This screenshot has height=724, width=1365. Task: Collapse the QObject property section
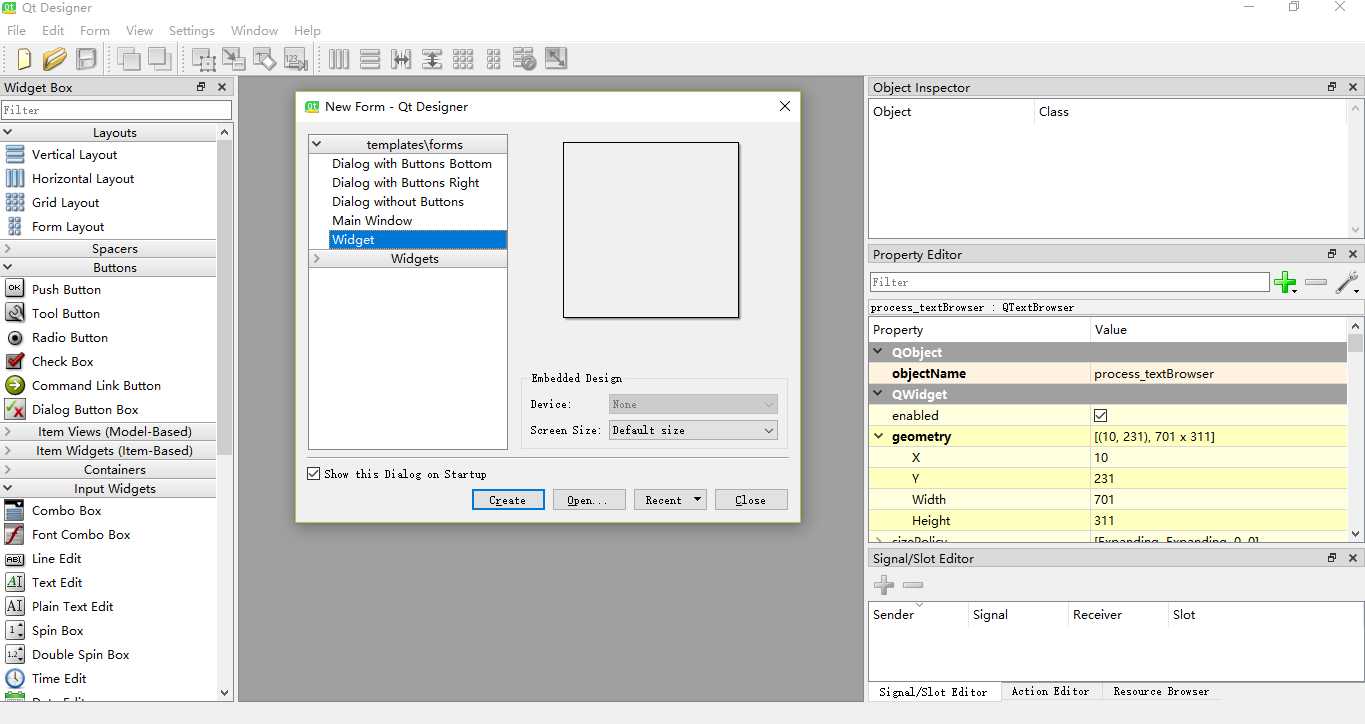(x=879, y=352)
